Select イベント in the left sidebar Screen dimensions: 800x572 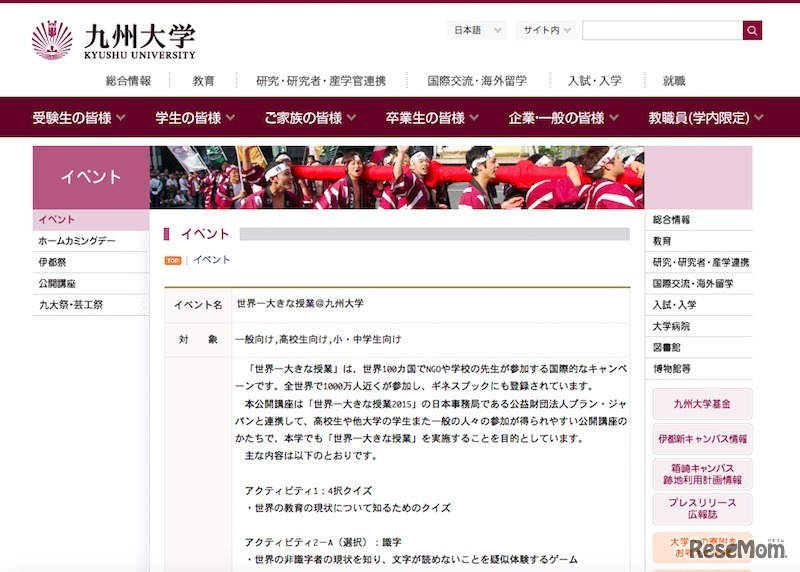click(91, 219)
